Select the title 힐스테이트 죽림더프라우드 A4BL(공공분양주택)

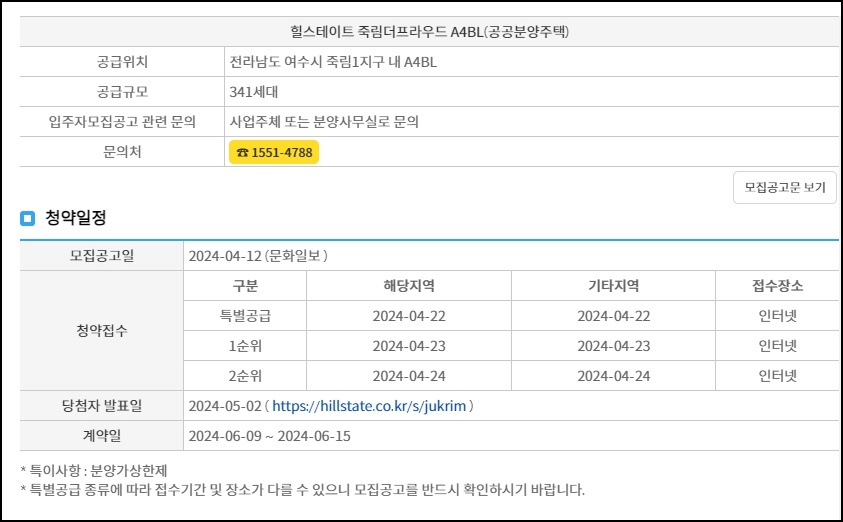pos(429,32)
